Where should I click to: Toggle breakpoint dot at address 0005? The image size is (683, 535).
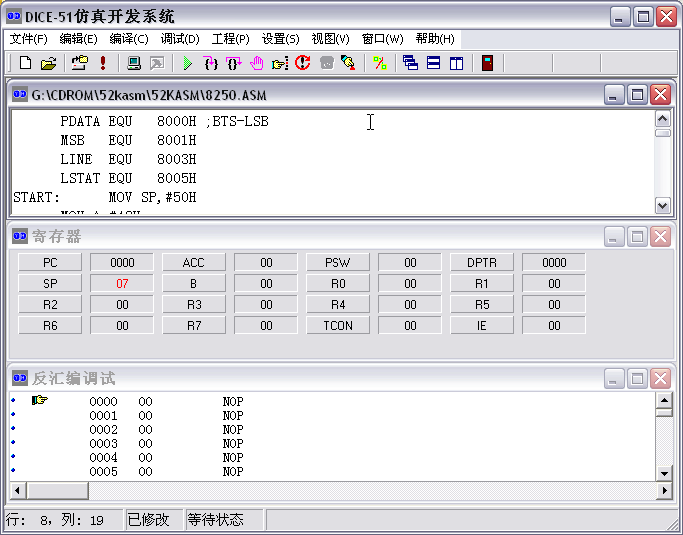pos(13,470)
